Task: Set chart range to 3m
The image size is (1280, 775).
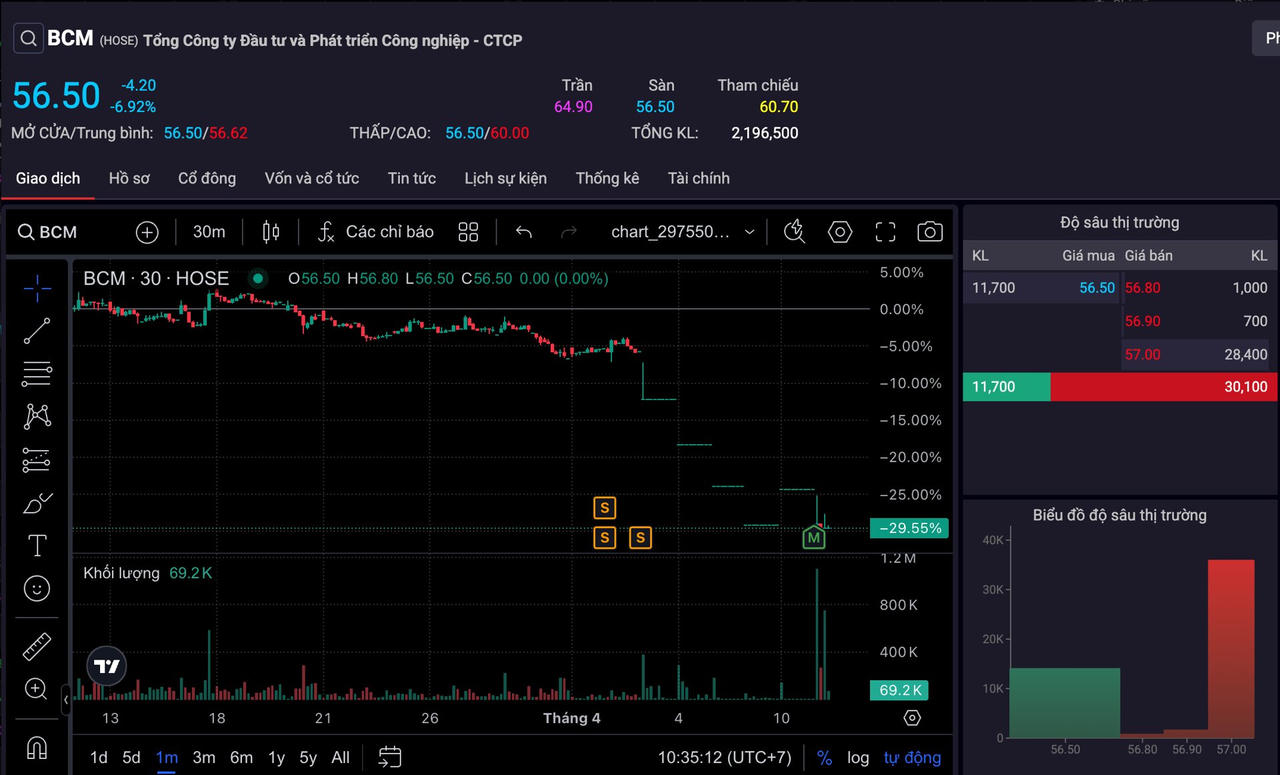Action: pos(204,757)
